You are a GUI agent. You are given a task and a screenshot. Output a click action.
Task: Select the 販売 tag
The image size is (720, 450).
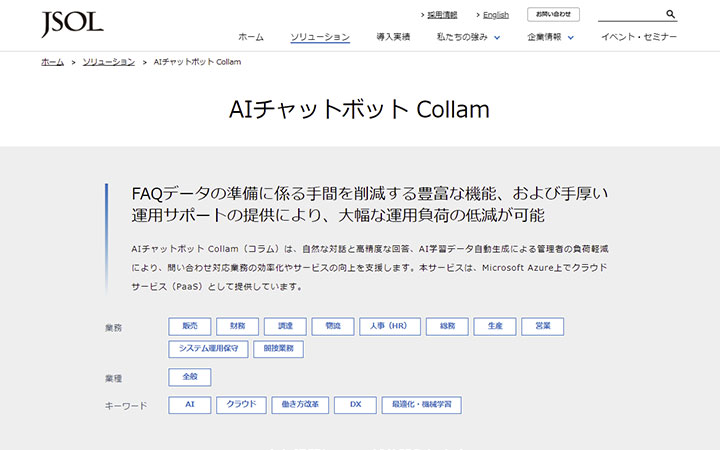pos(190,326)
